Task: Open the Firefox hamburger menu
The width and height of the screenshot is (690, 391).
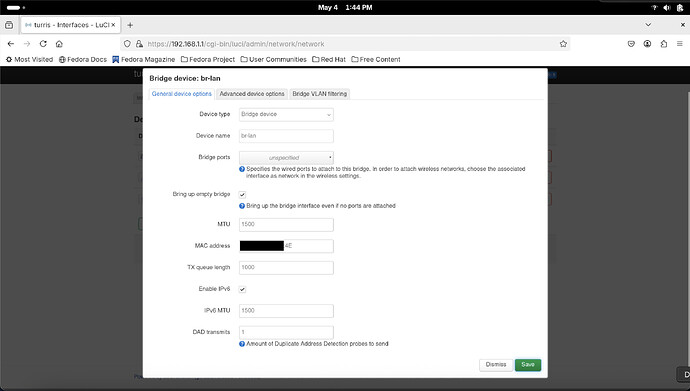Action: tap(679, 44)
